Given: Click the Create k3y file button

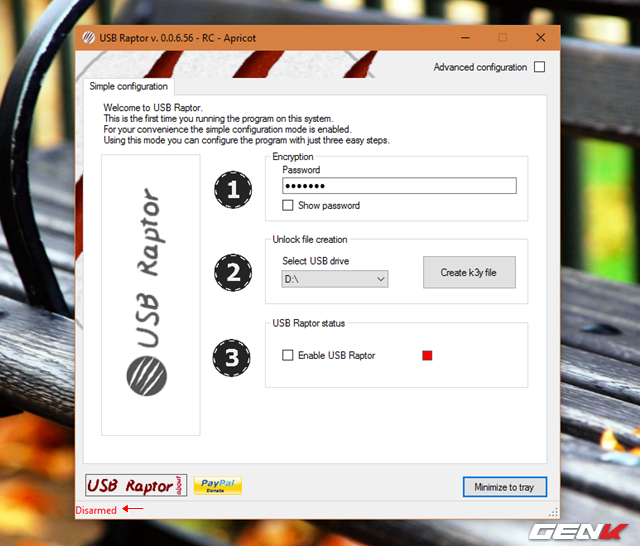Looking at the screenshot, I should click(469, 272).
